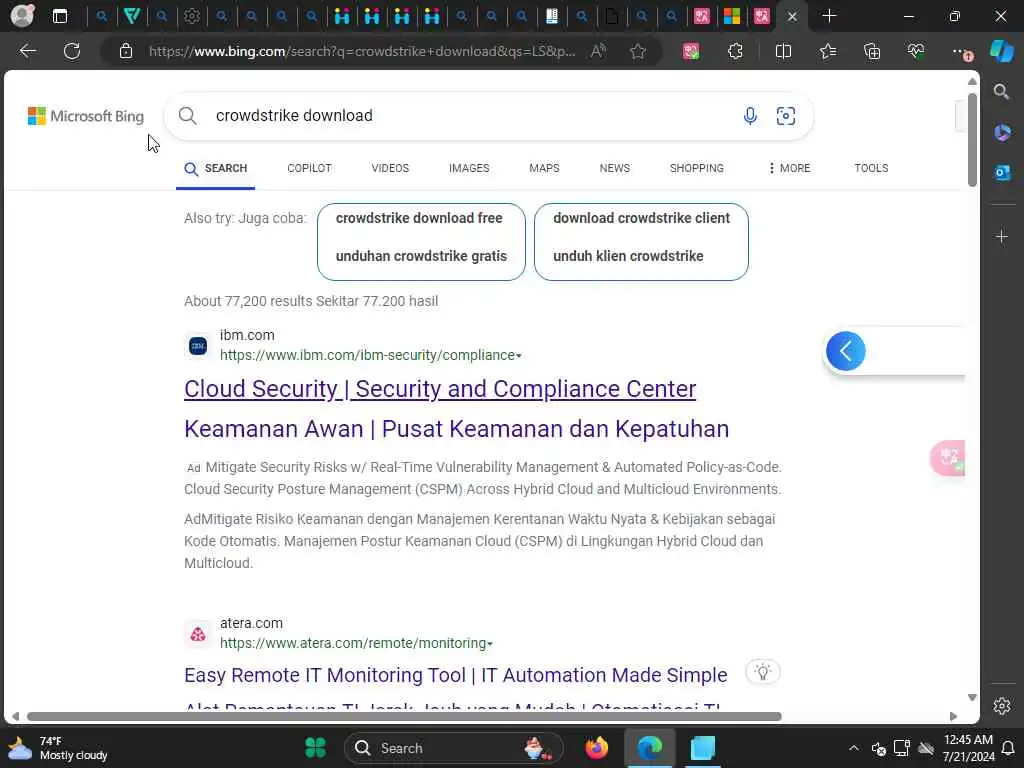Image resolution: width=1024 pixels, height=768 pixels.
Task: Open sidebar search icon
Action: pyautogui.click(x=1002, y=92)
